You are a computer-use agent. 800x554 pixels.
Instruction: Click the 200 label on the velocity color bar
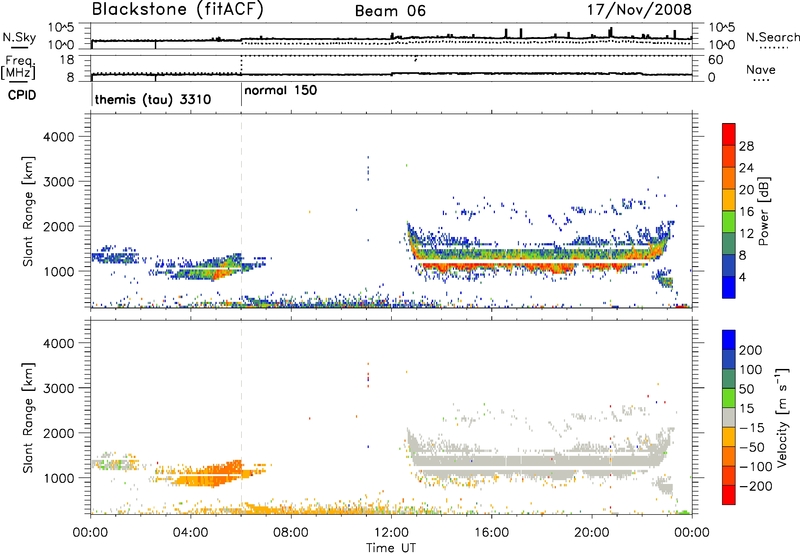(x=751, y=350)
